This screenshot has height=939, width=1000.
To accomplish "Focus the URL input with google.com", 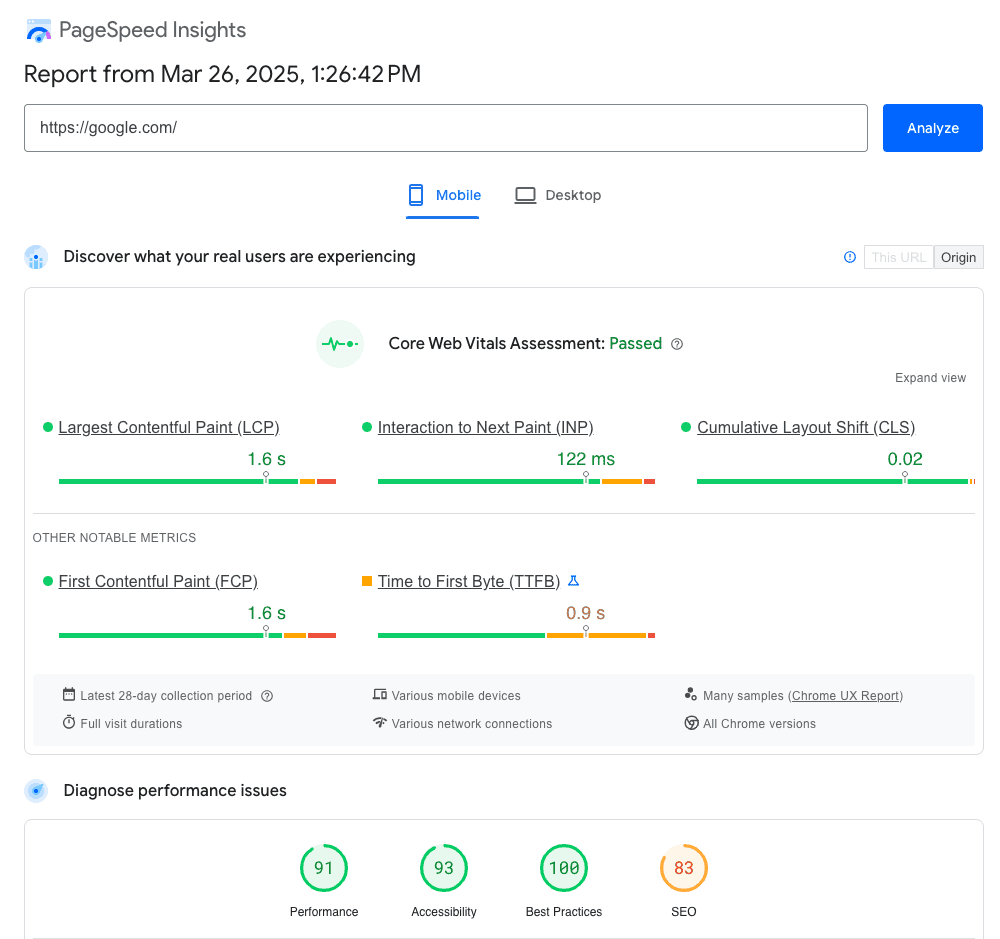I will point(446,128).
